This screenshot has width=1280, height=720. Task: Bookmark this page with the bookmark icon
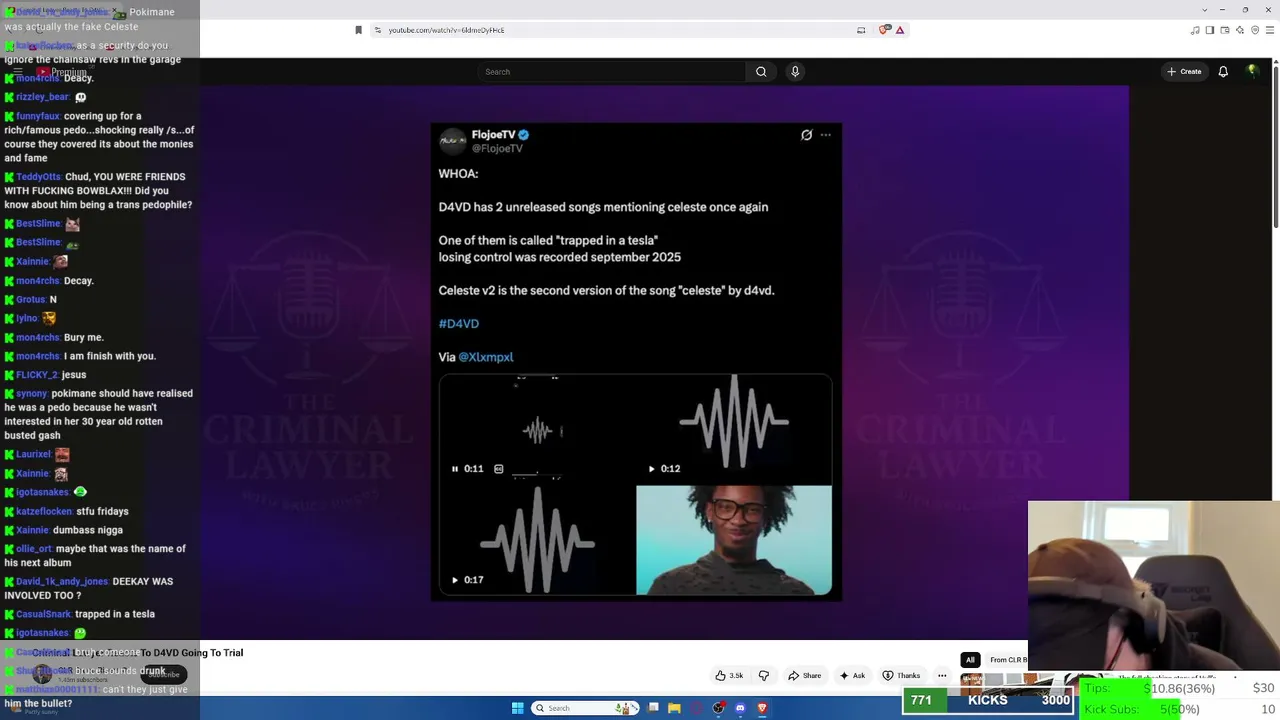pyautogui.click(x=358, y=30)
